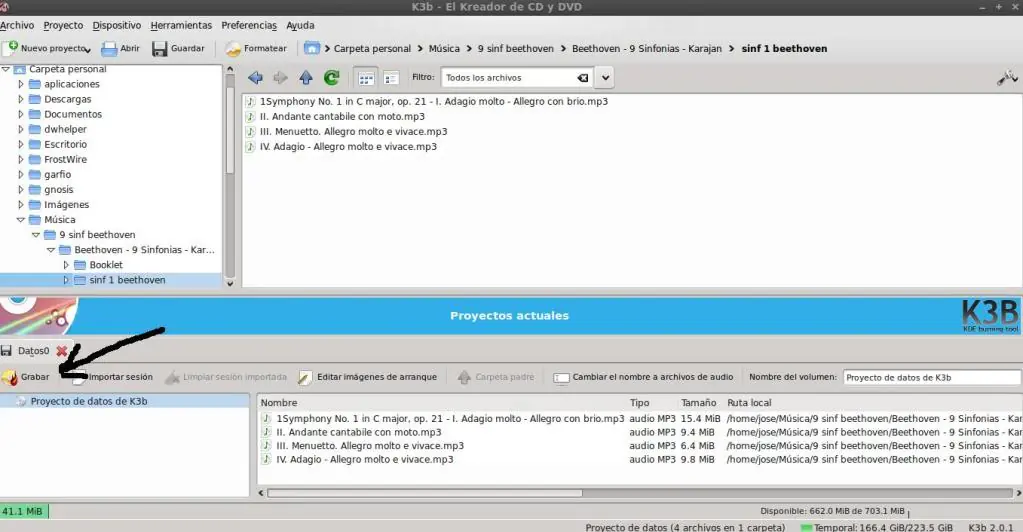Reload folder with green refresh icon
The image size is (1023, 532).
click(331, 78)
